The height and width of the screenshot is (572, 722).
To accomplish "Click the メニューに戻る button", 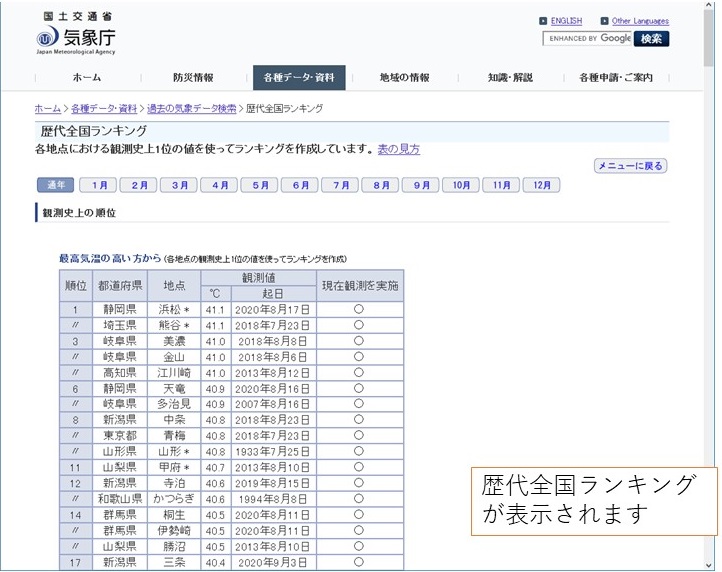I will (630, 166).
